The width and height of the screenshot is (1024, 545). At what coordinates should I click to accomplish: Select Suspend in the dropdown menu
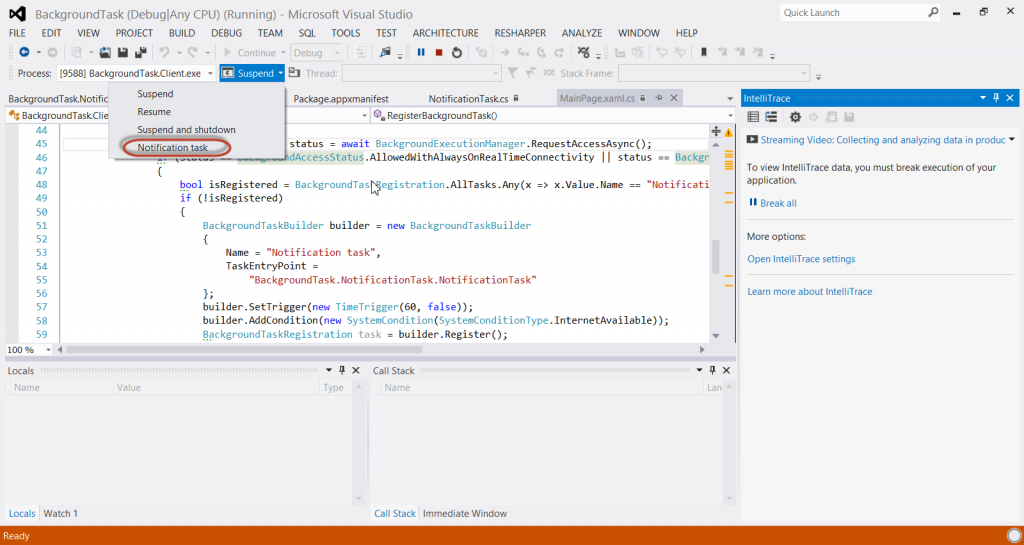[x=155, y=94]
